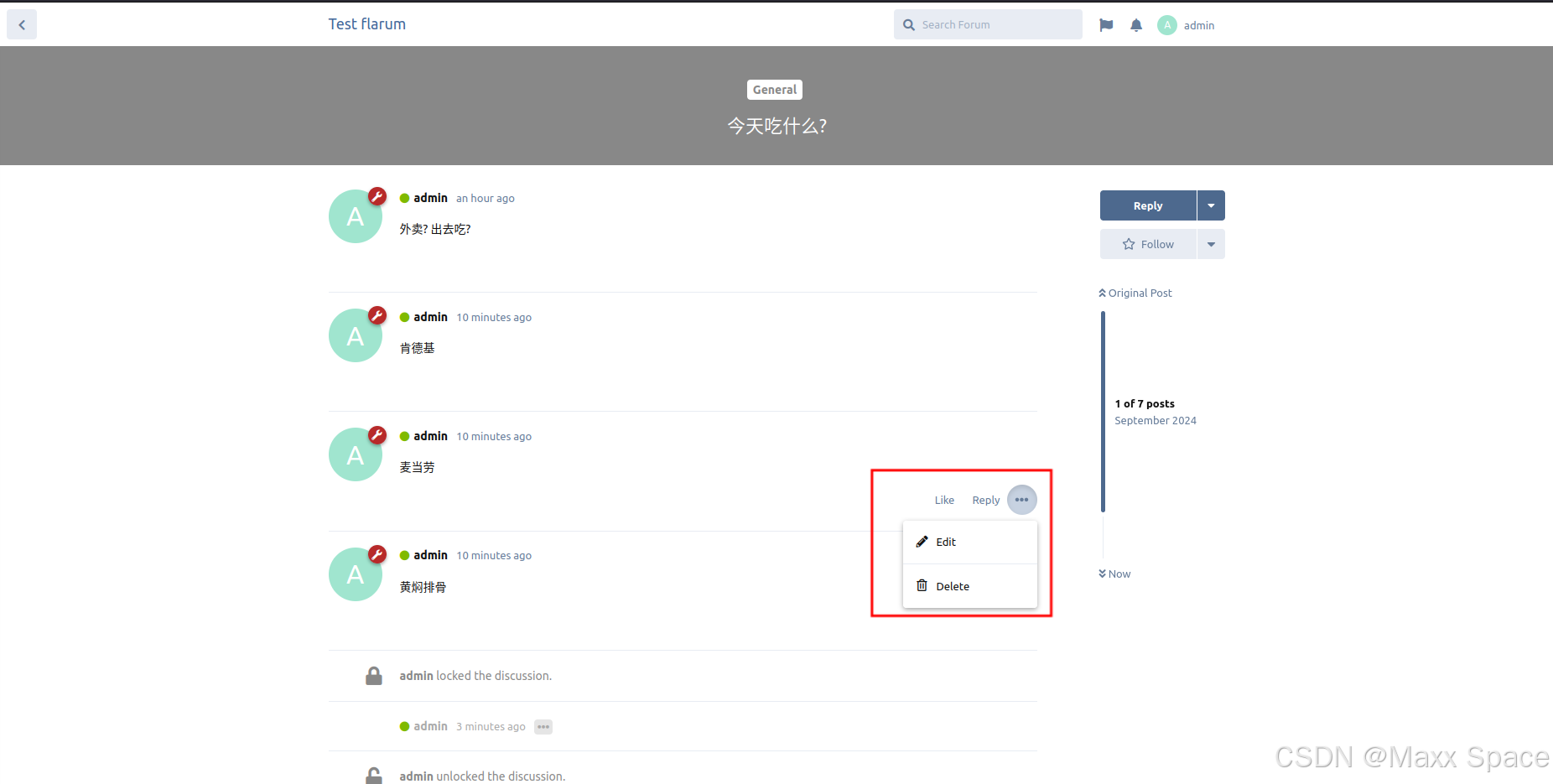Click the post scrubber vertical handle
The image size is (1553, 784).
[x=1103, y=412]
